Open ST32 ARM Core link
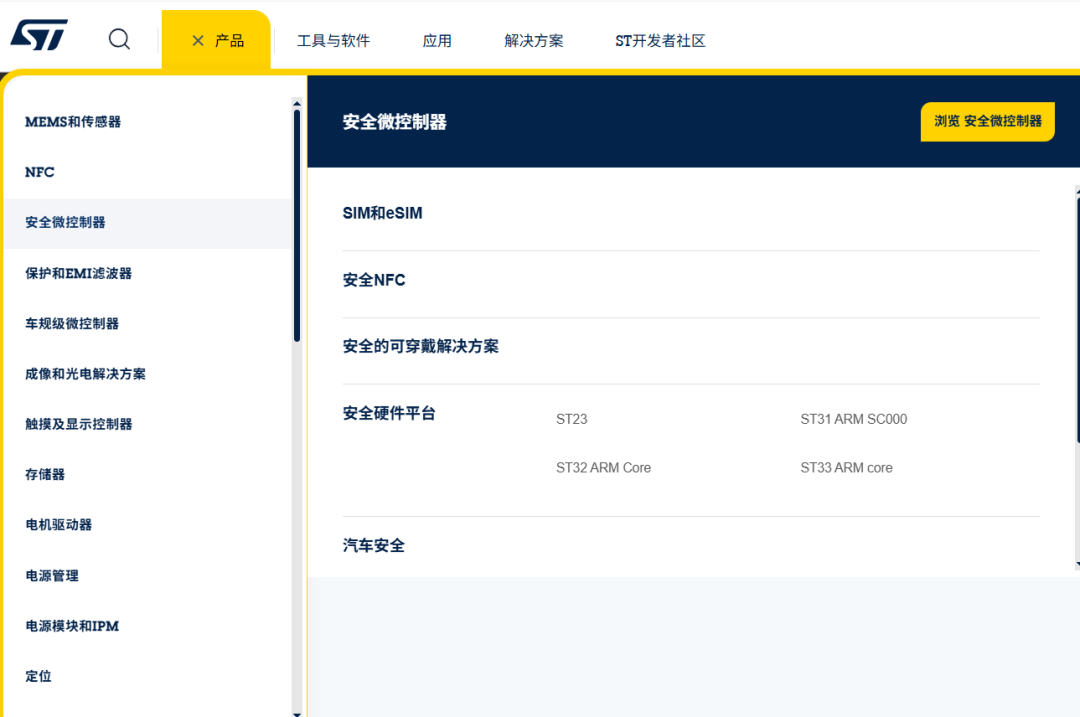 click(603, 468)
